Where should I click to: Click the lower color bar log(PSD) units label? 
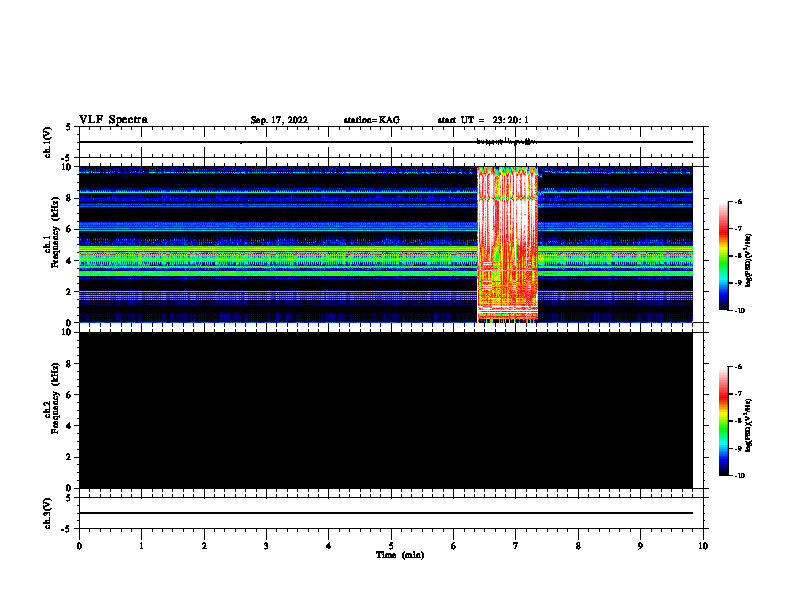[748, 425]
